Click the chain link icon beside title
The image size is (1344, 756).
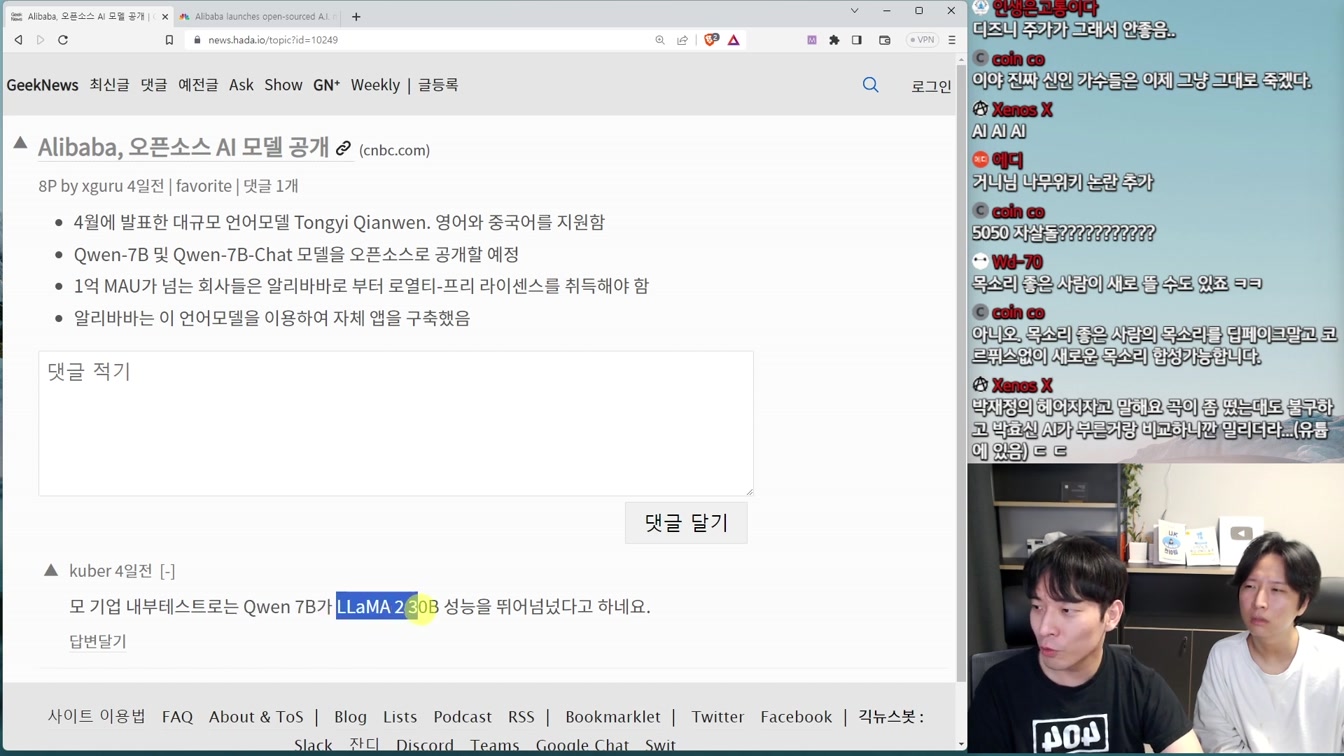click(343, 149)
